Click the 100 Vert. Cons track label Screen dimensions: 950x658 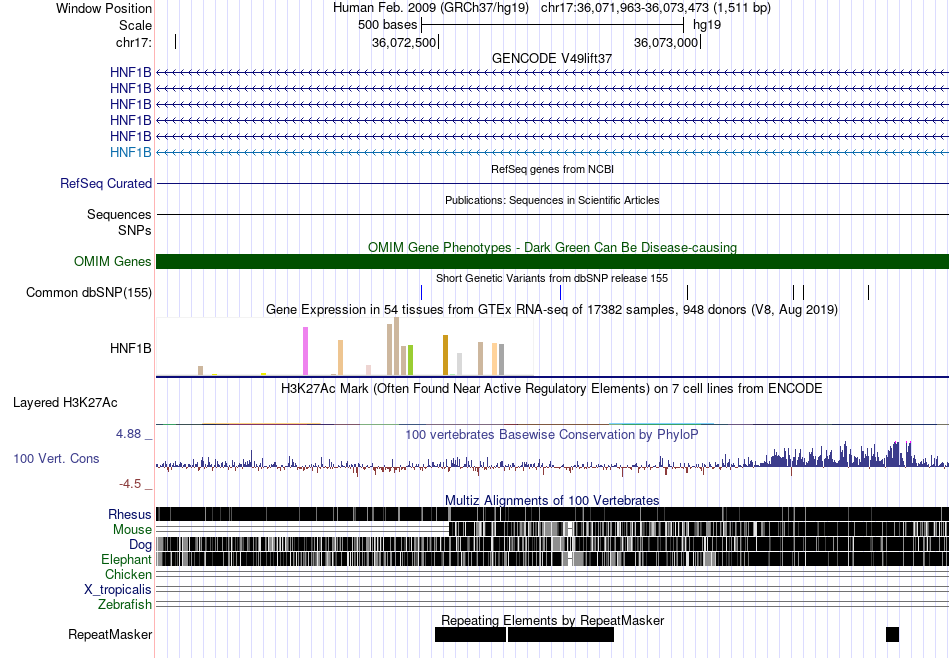[x=56, y=459]
